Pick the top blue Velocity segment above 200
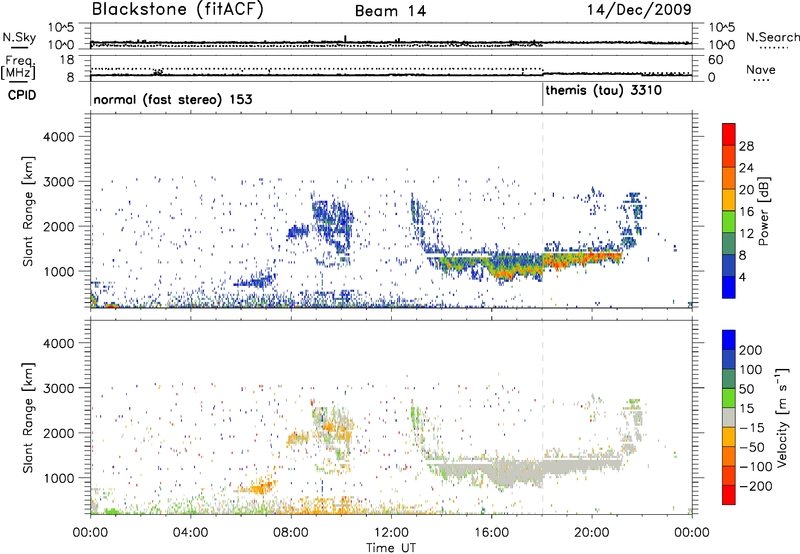 pos(729,340)
